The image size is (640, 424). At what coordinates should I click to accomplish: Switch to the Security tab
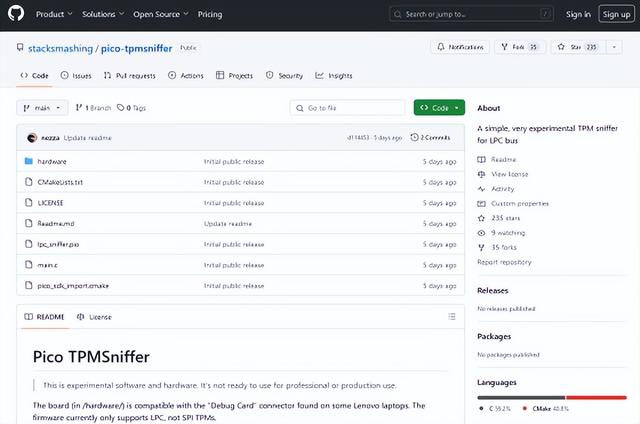click(x=284, y=75)
